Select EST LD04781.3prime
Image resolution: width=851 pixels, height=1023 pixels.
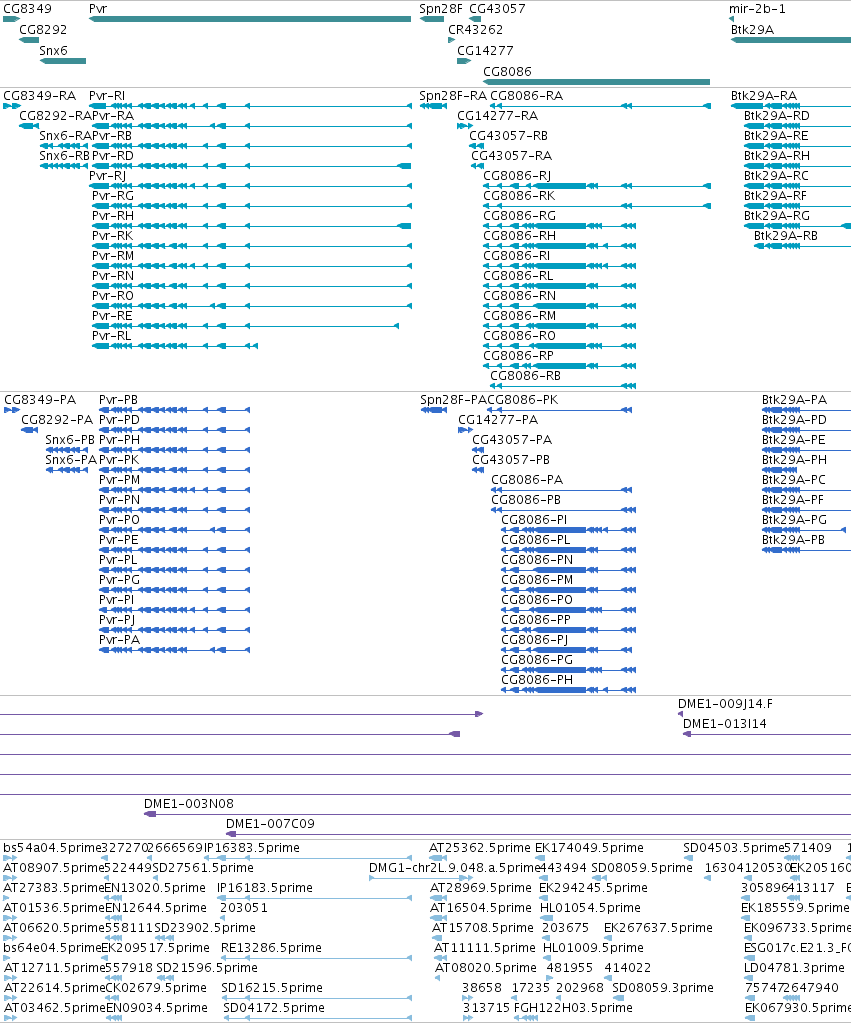[795, 968]
